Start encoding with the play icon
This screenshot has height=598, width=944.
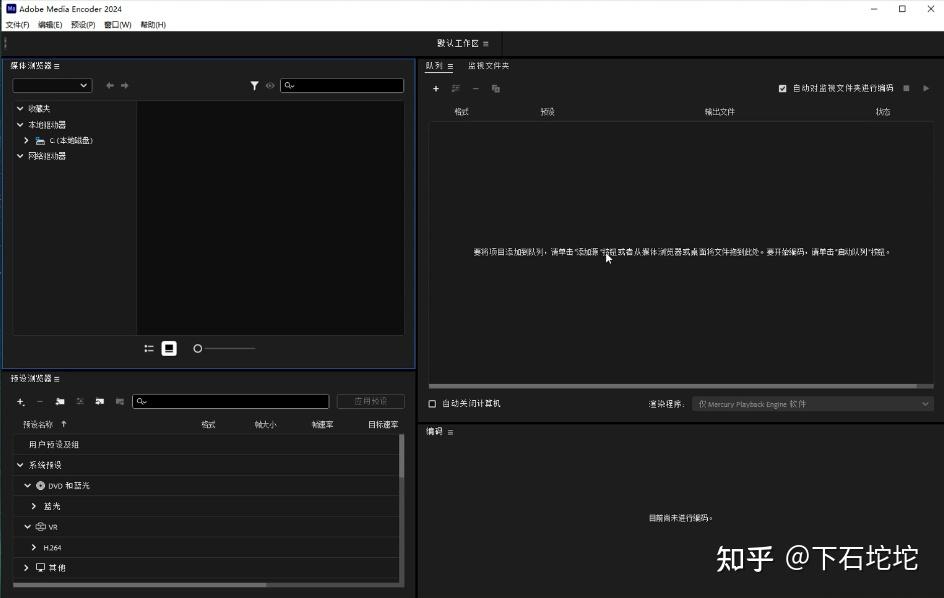point(927,88)
